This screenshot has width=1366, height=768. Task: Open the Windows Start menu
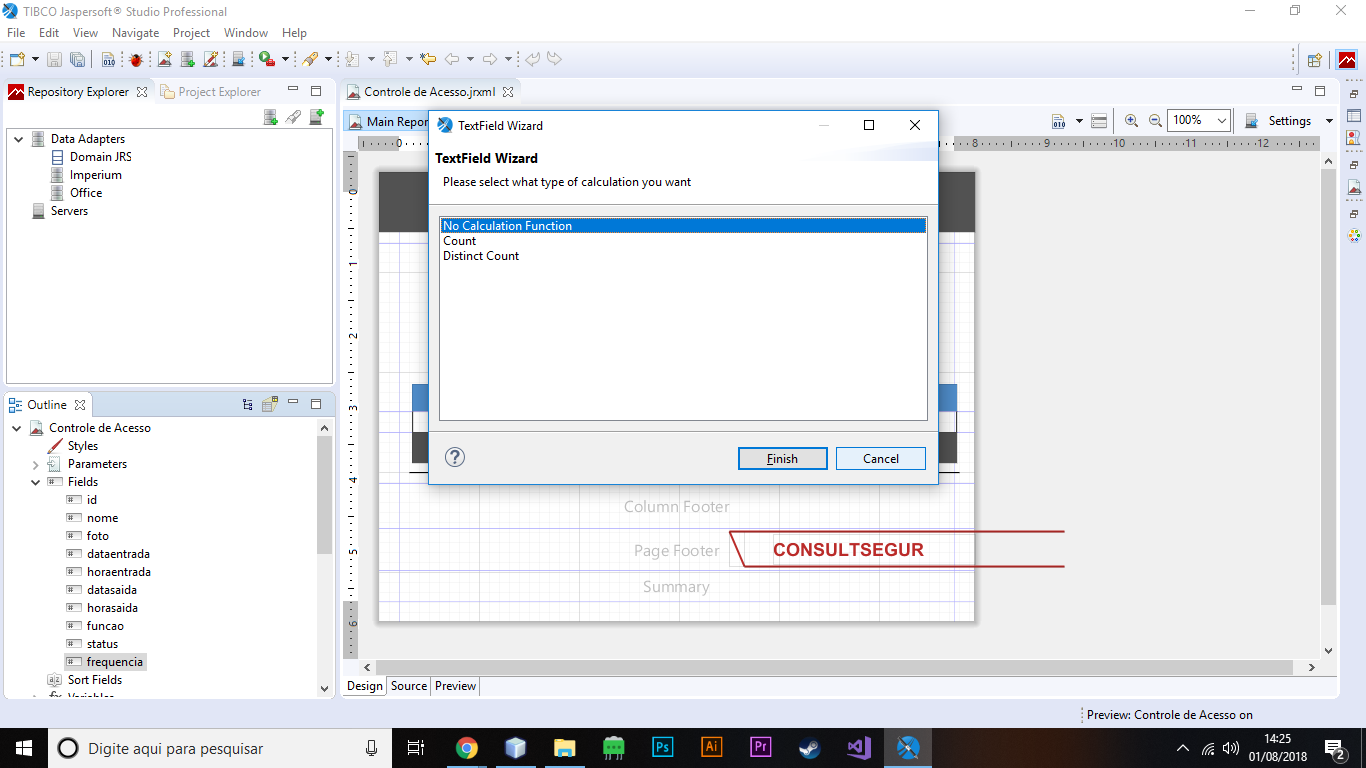[24, 747]
